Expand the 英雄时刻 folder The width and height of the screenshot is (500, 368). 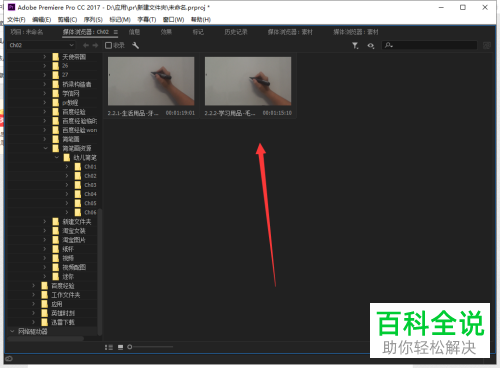(34, 313)
